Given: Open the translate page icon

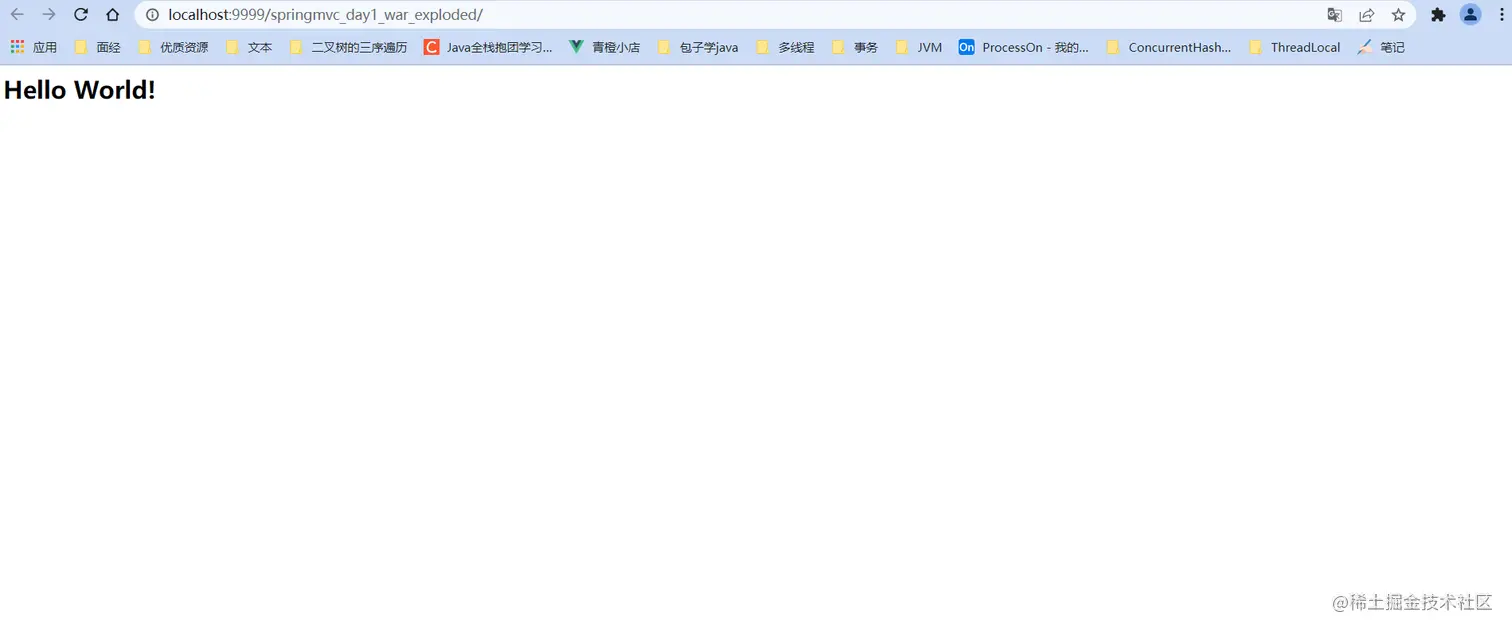Looking at the screenshot, I should click(1334, 15).
